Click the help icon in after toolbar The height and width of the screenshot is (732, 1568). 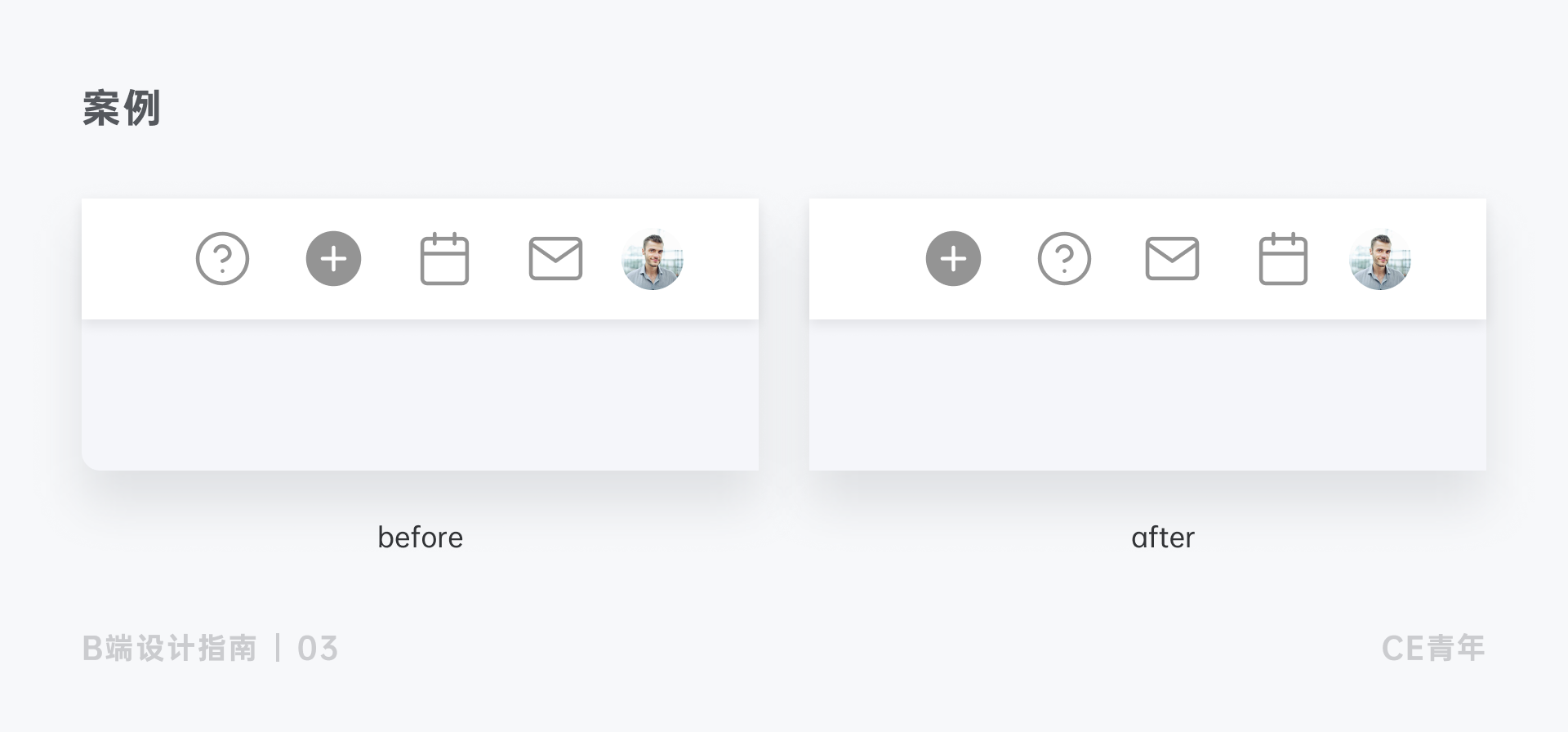(x=1064, y=259)
